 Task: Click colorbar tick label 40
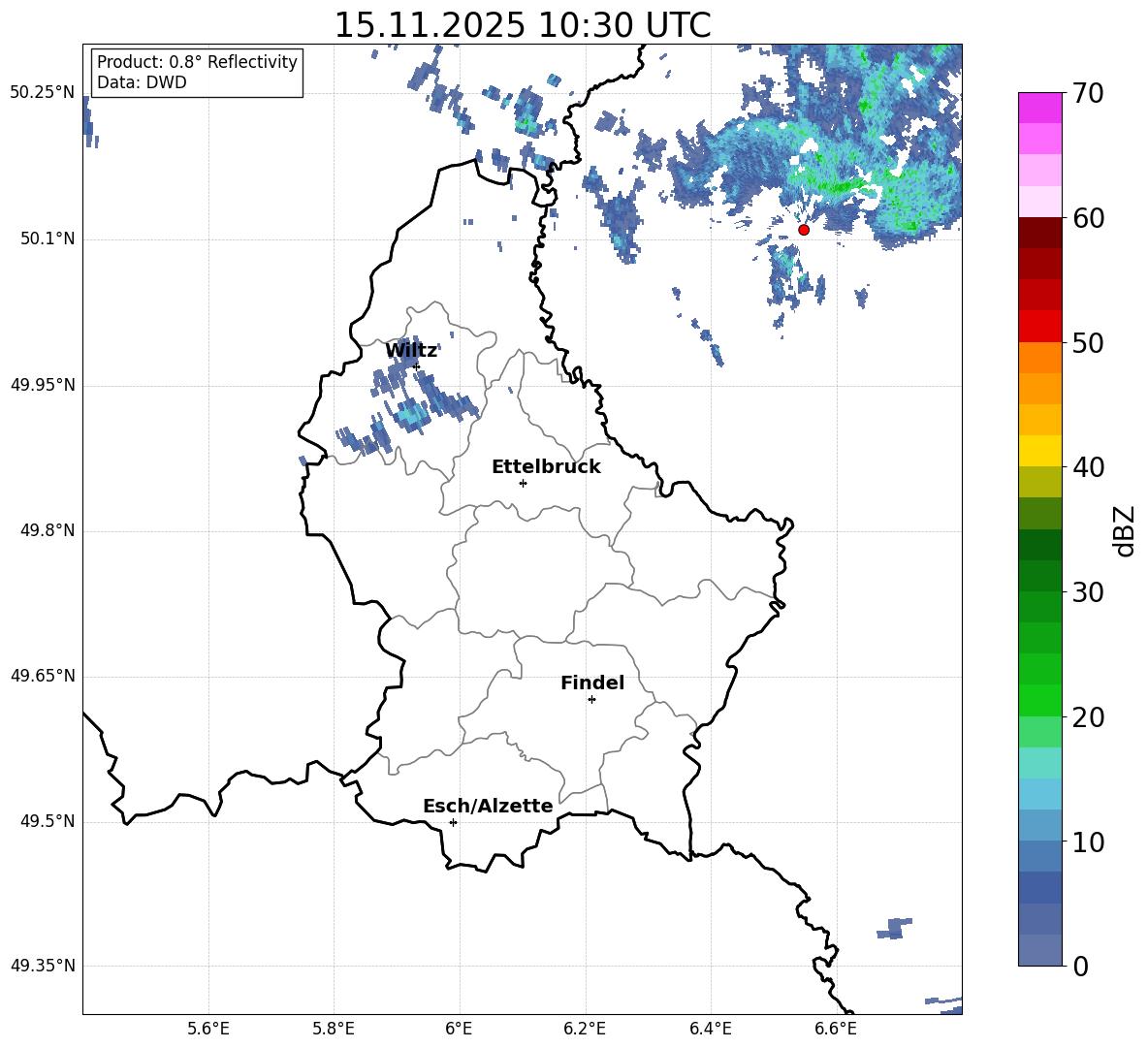(x=1088, y=467)
